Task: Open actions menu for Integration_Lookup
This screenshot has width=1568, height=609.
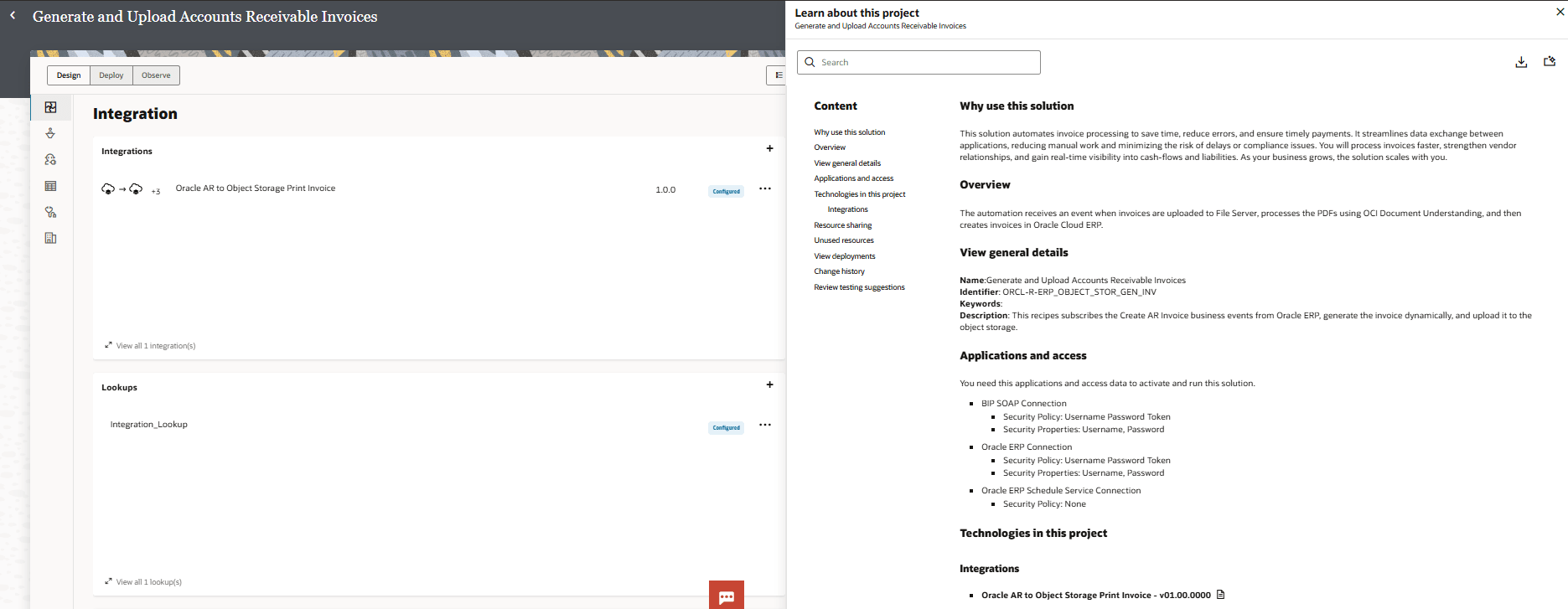Action: (x=765, y=425)
